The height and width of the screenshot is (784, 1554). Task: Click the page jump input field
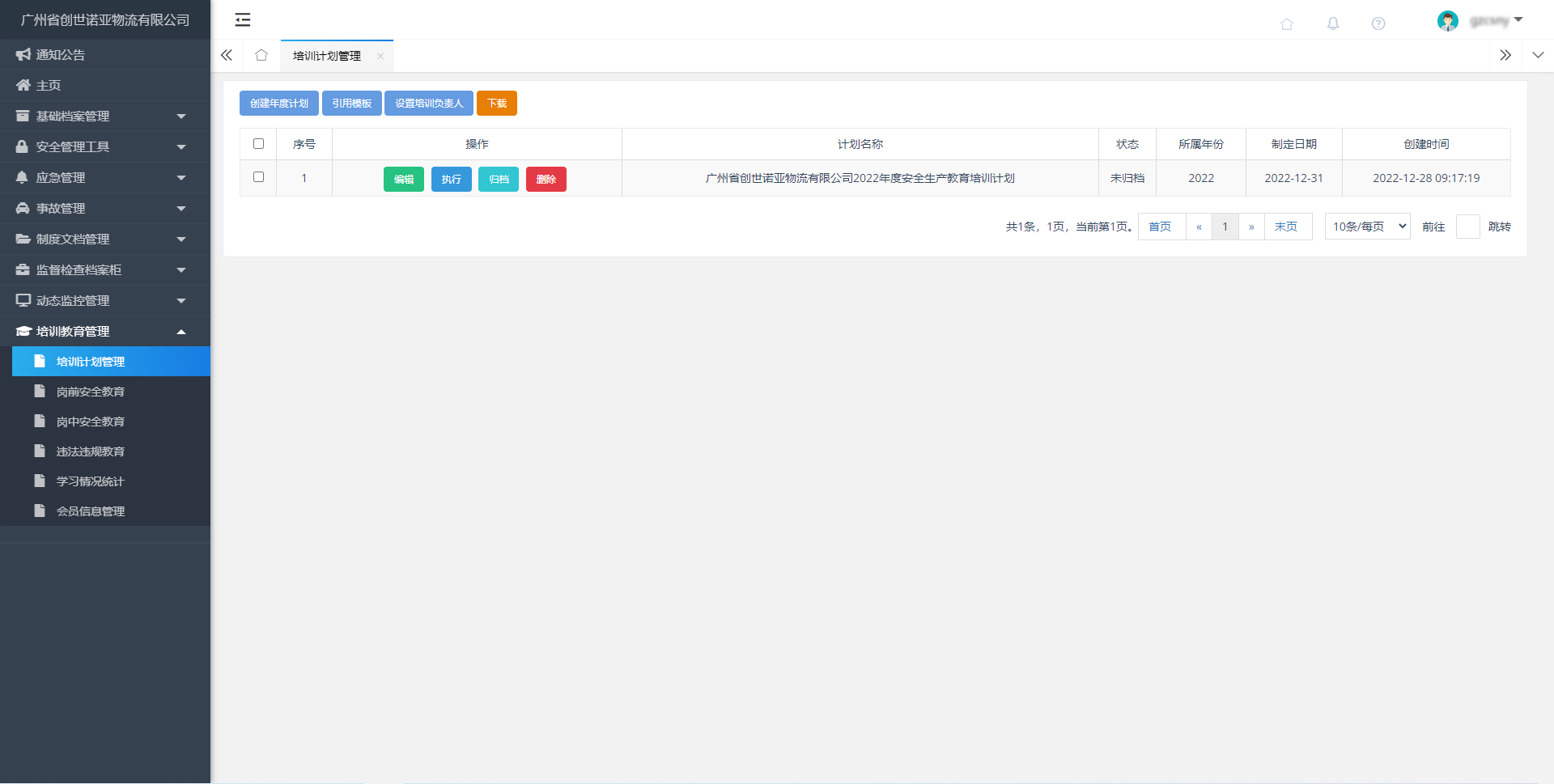pos(1467,227)
